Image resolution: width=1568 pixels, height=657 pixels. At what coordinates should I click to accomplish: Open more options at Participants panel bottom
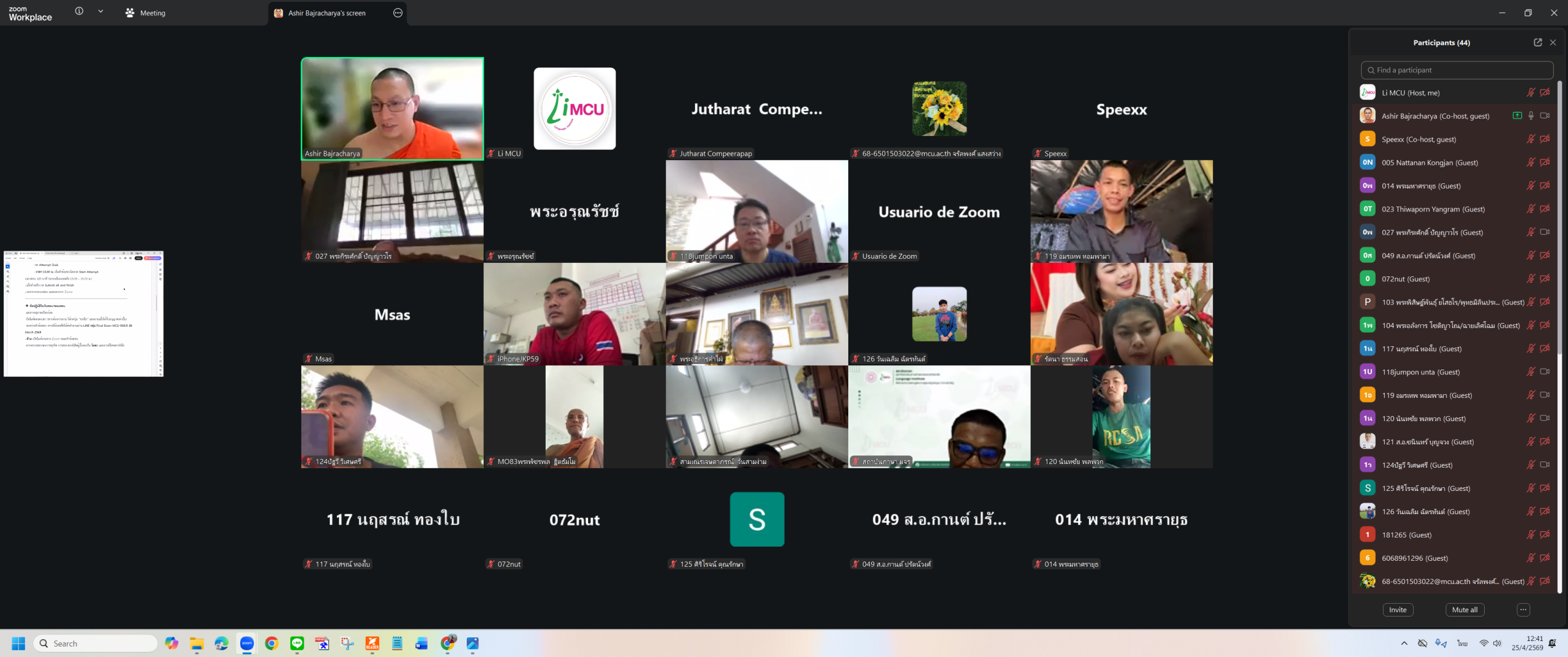point(1523,610)
